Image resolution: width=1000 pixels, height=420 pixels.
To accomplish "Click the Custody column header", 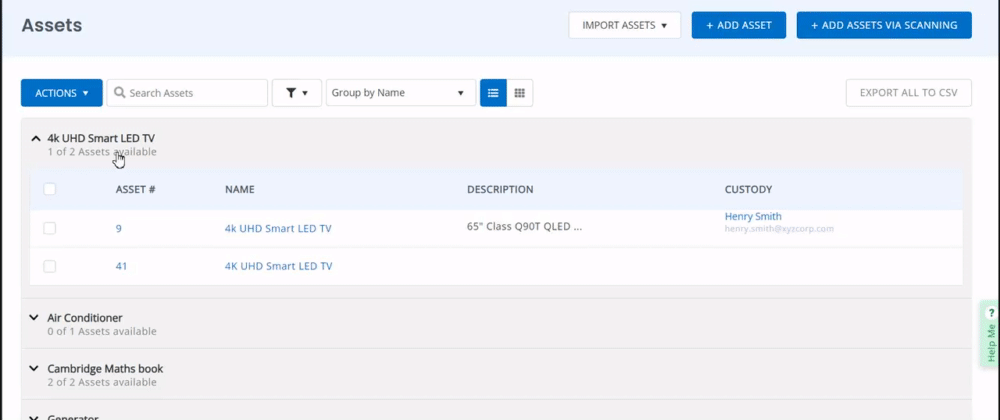I will (x=749, y=189).
